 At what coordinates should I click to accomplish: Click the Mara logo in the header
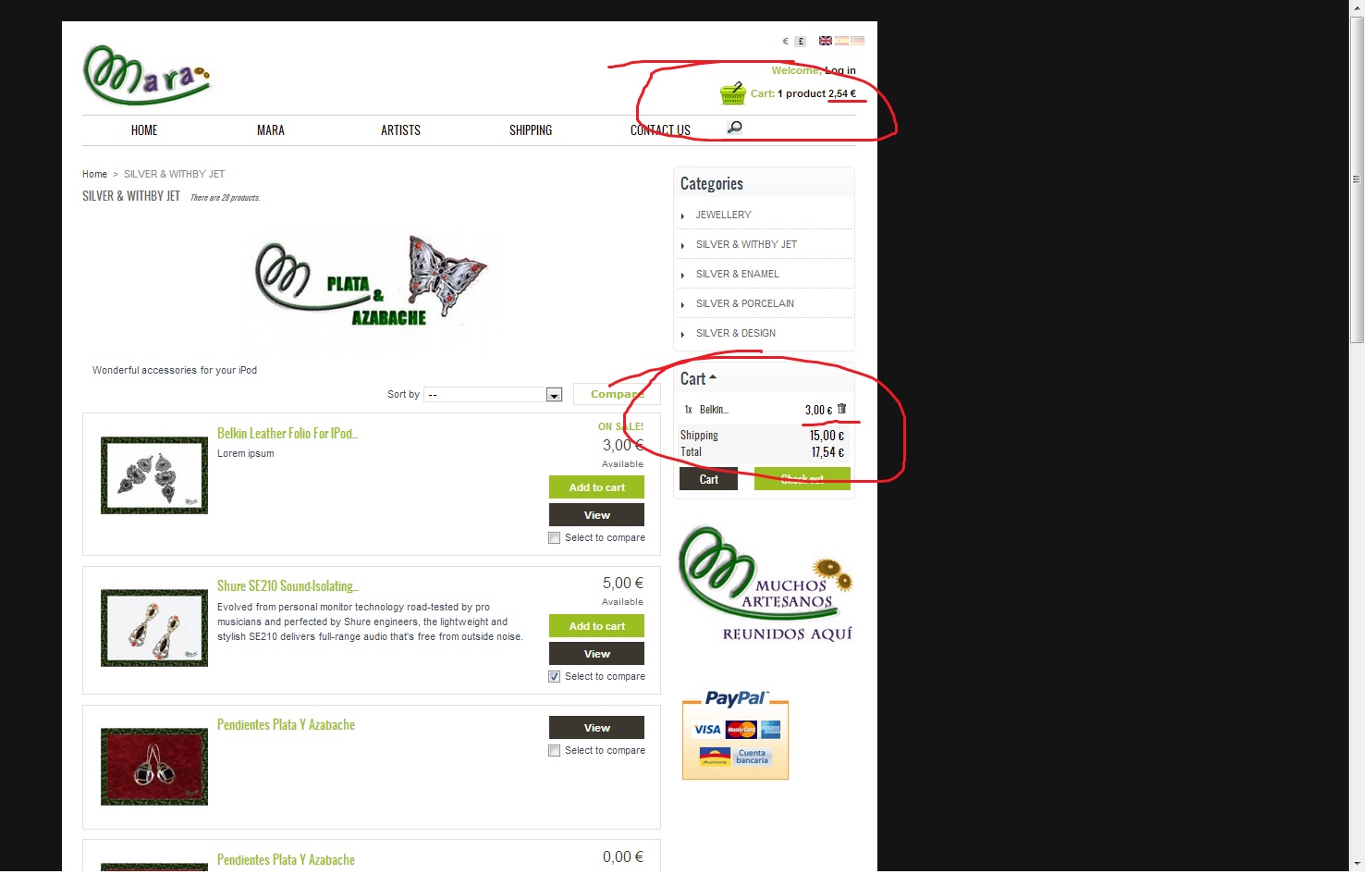(x=147, y=75)
